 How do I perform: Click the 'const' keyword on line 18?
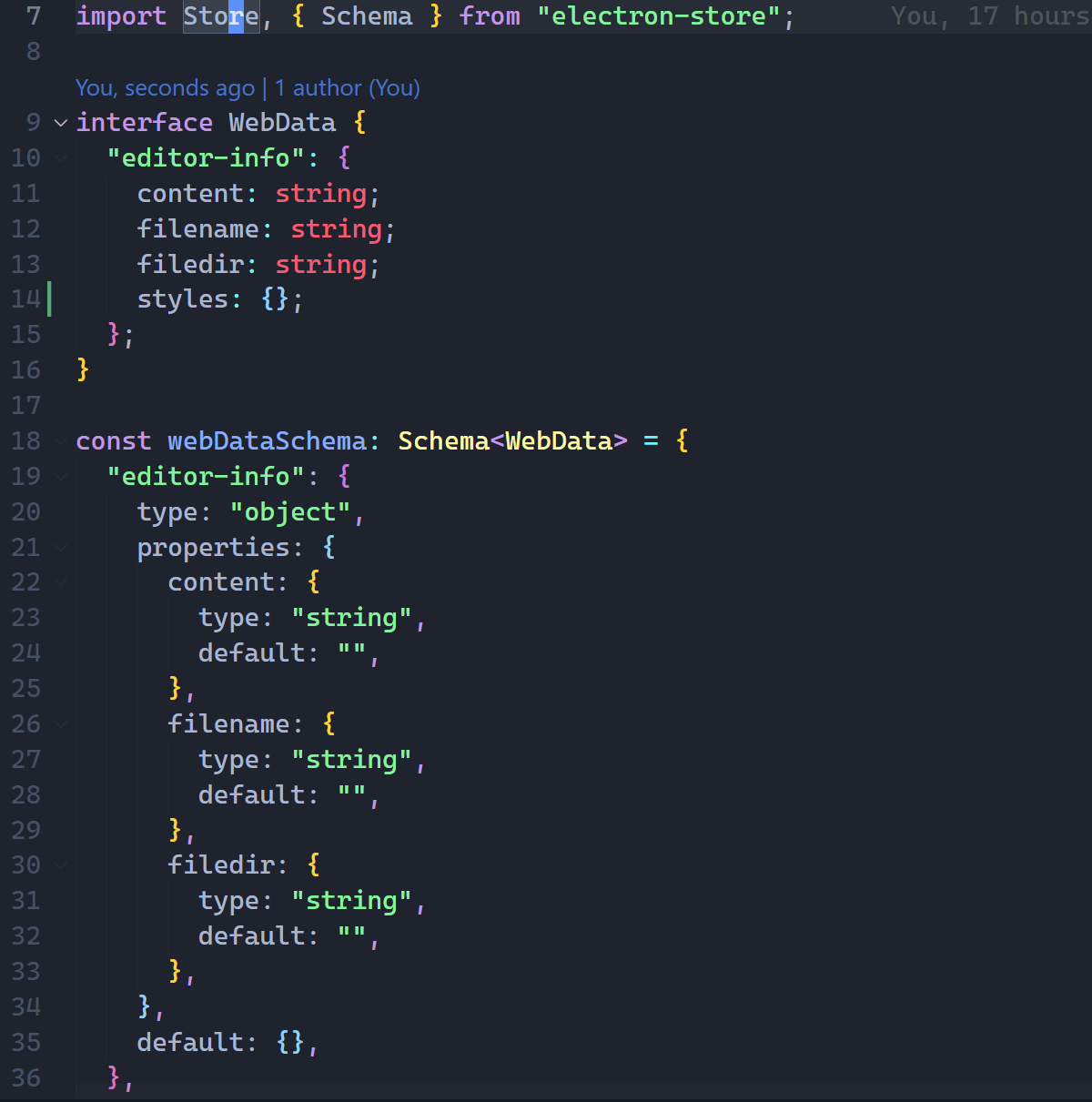click(x=114, y=441)
